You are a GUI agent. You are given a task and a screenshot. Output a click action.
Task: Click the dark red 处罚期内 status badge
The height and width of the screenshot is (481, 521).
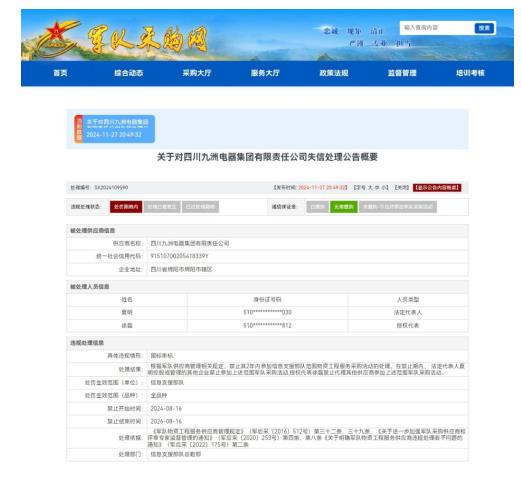pos(126,207)
